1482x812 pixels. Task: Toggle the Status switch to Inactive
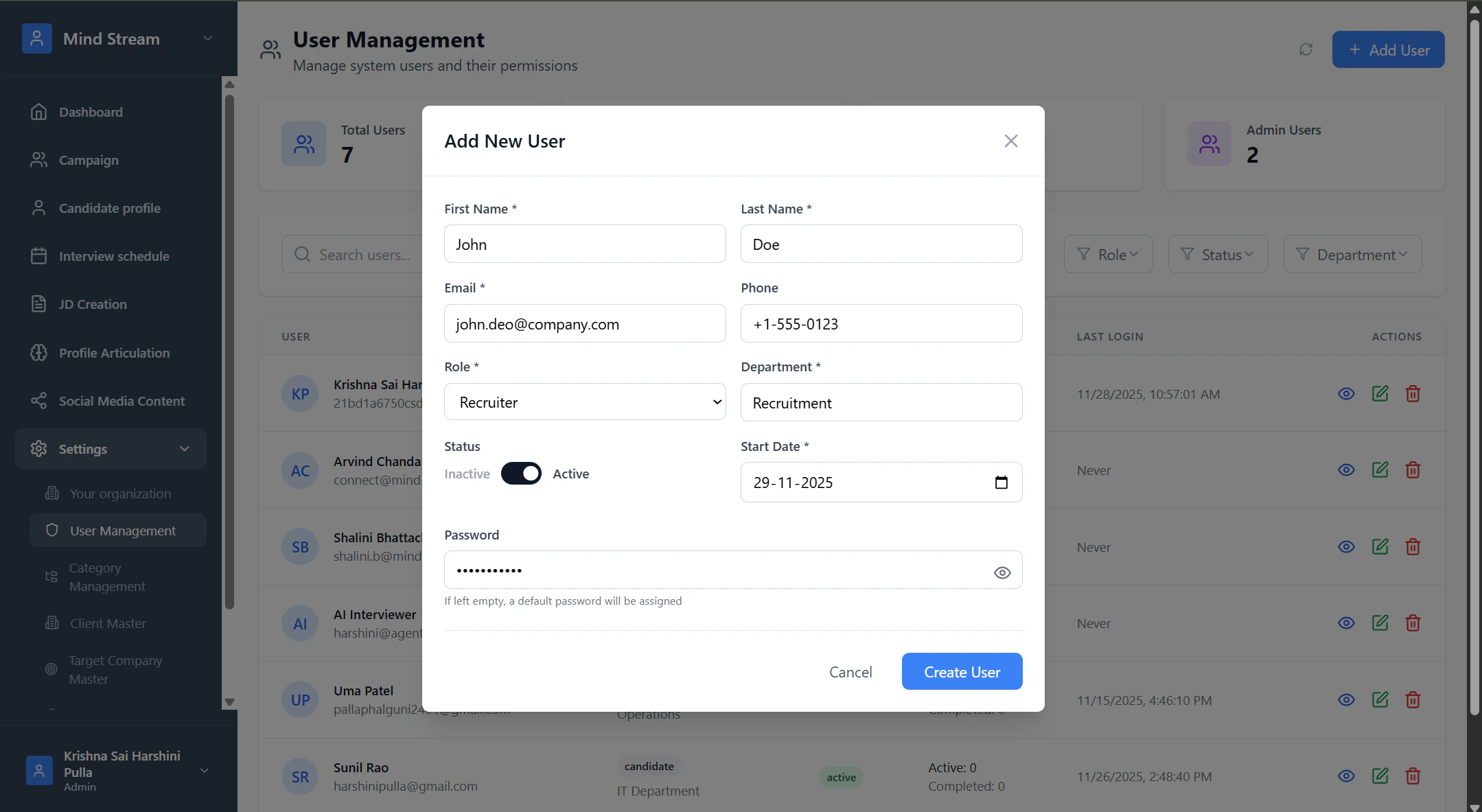point(521,474)
